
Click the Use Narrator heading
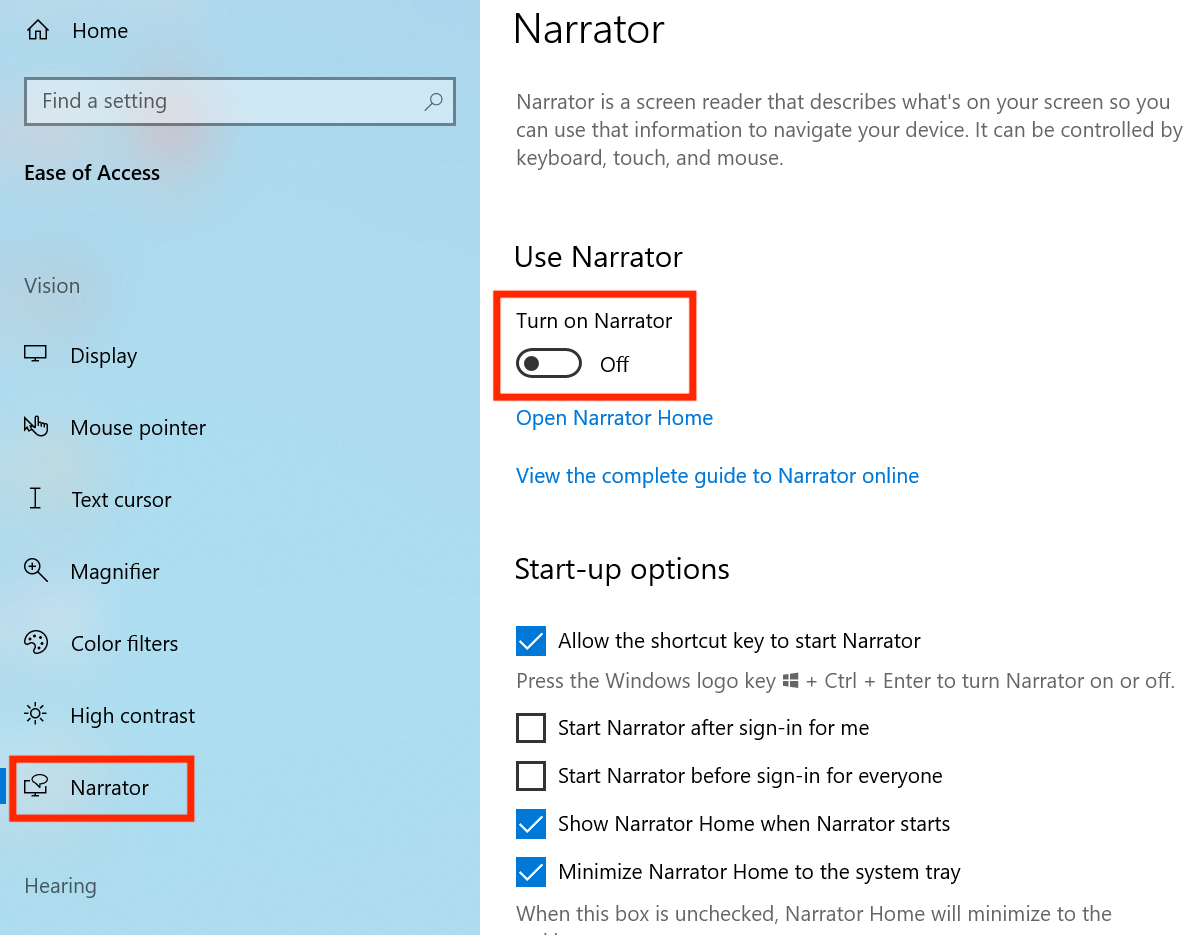[598, 257]
